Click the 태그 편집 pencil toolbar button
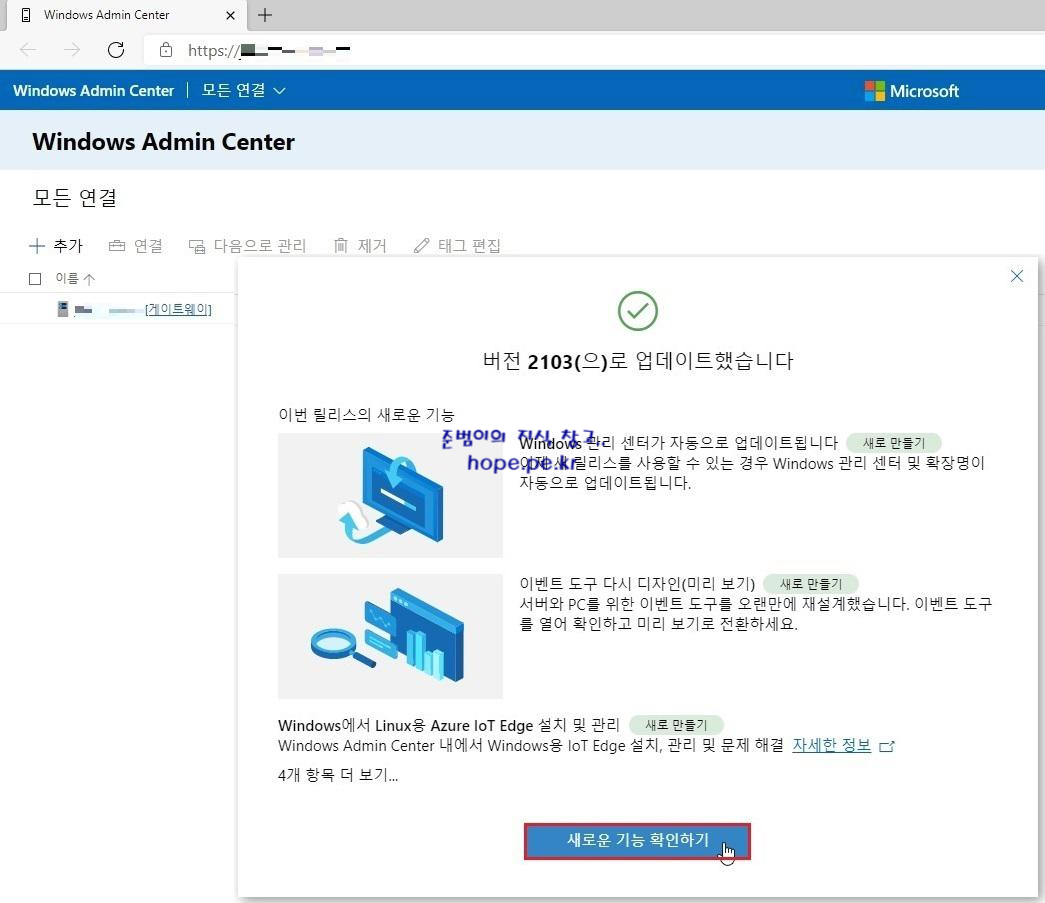This screenshot has height=903, width=1045. pyautogui.click(x=457, y=246)
